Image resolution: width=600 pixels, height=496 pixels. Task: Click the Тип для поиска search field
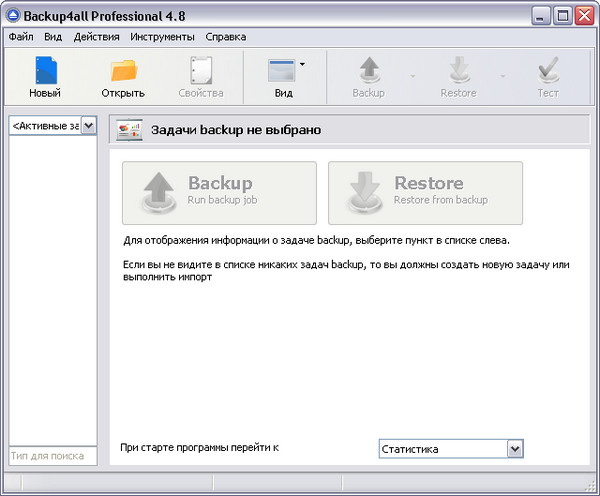(53, 455)
